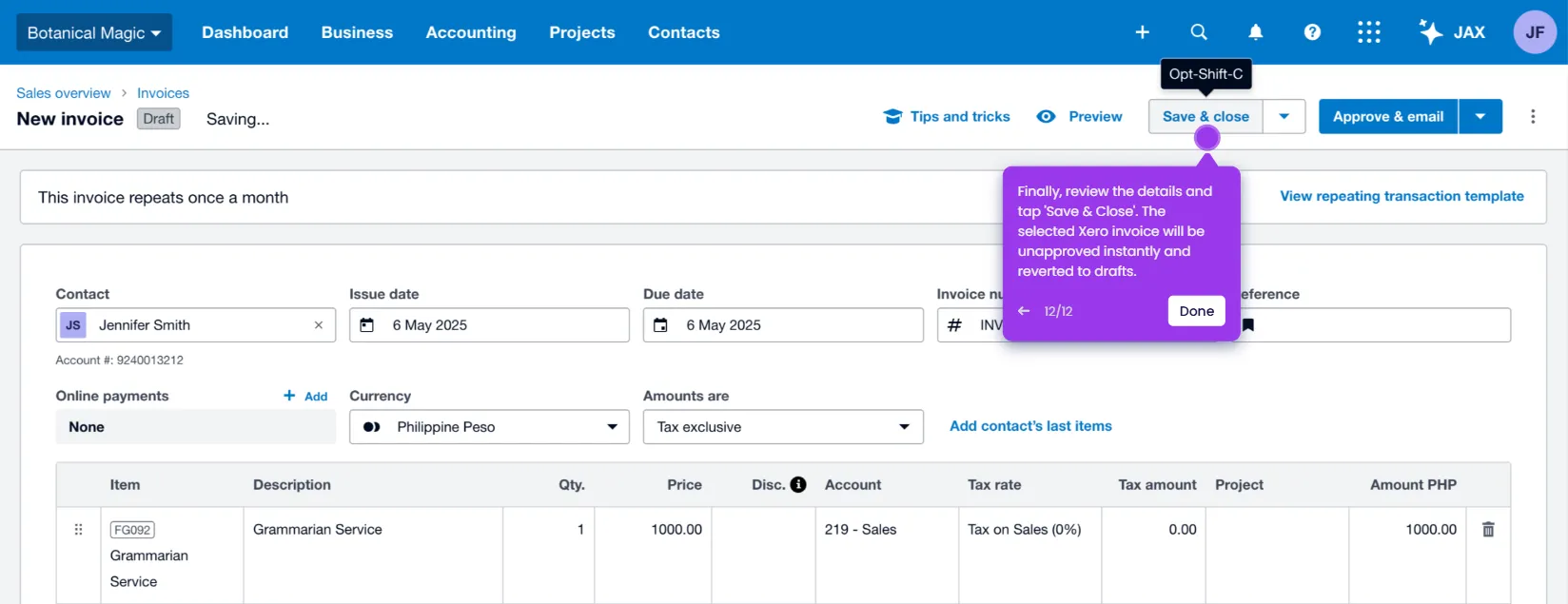Open the three-dot more options menu
Viewport: 1568px width, 604px height.
(1533, 116)
